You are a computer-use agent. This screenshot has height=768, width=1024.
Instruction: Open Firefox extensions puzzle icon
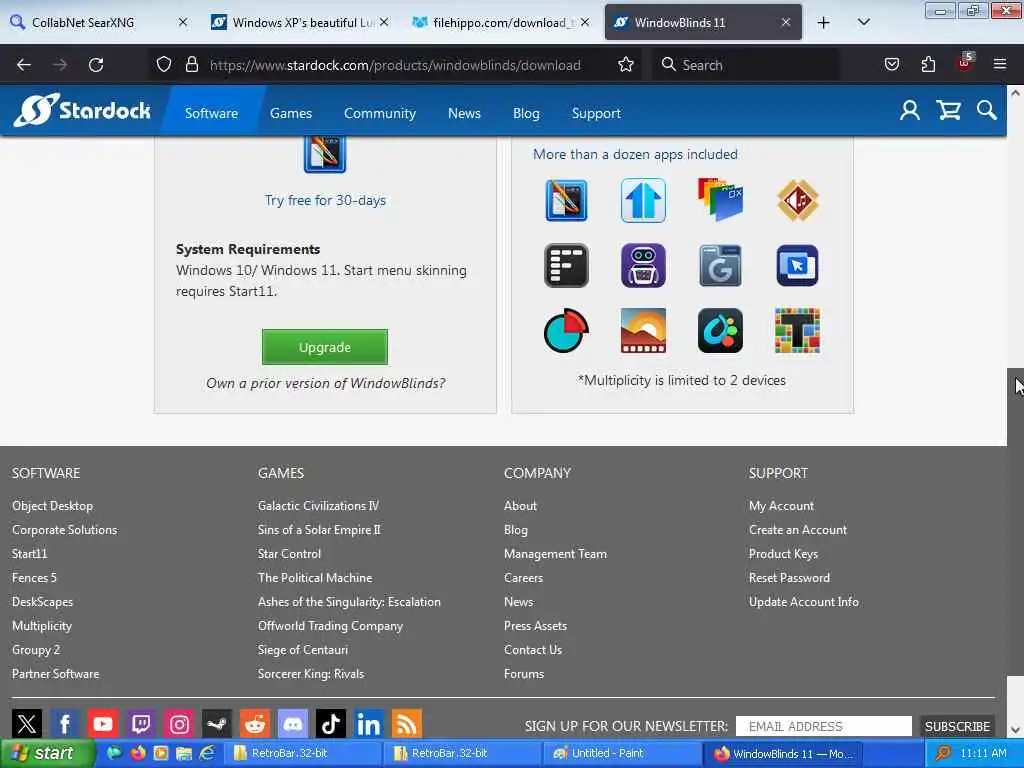[x=928, y=65]
